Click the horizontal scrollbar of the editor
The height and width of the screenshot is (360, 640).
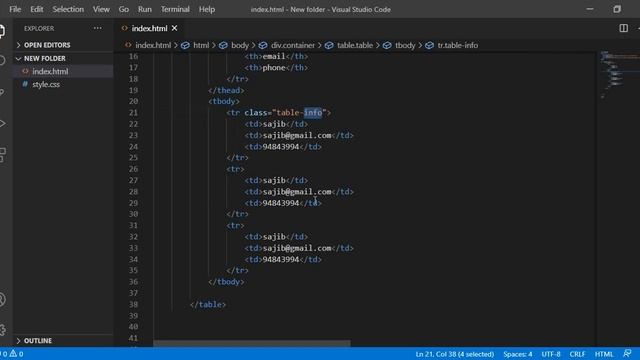pos(251,343)
